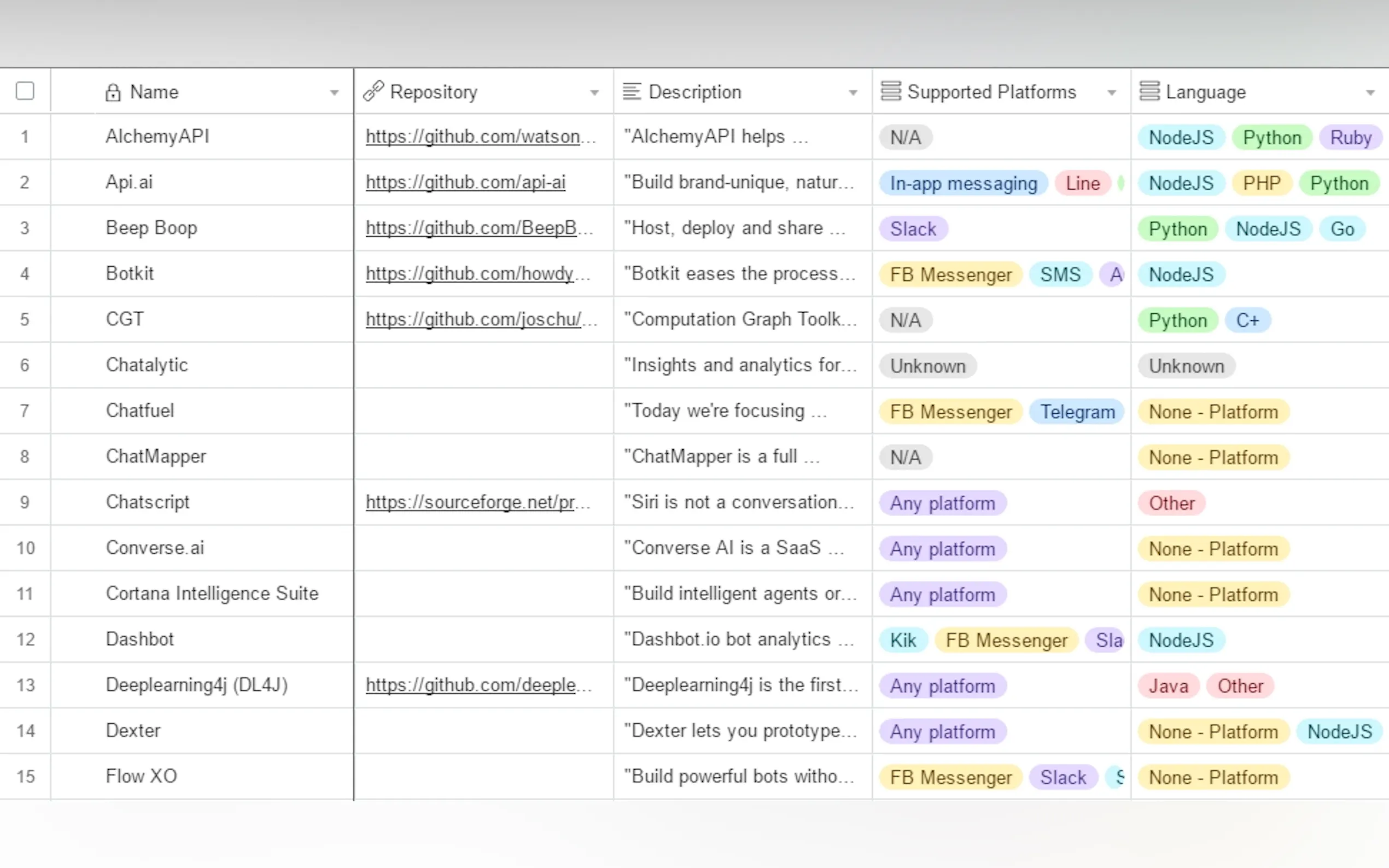Click the lock icon beside Name header
Screen dimensions: 1389x868
[113, 92]
